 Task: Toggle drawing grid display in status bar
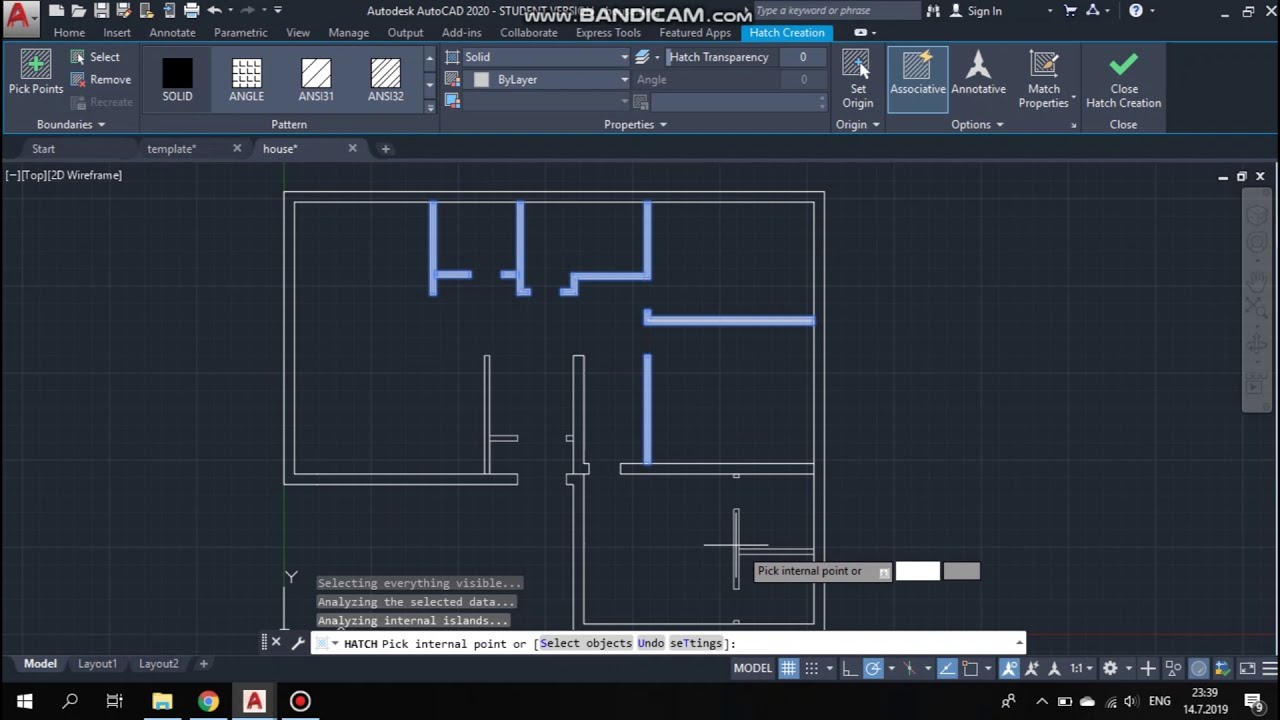pos(789,668)
